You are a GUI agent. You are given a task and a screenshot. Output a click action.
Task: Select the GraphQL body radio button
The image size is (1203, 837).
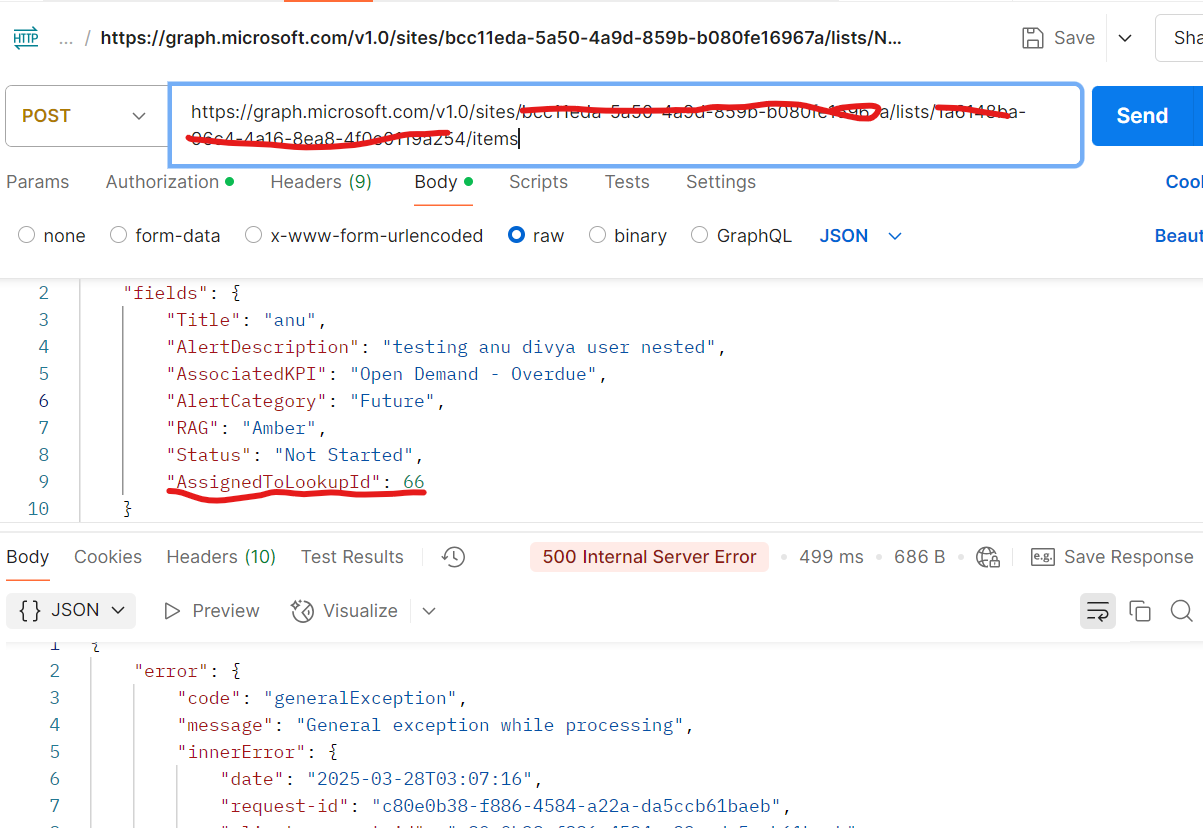(700, 236)
